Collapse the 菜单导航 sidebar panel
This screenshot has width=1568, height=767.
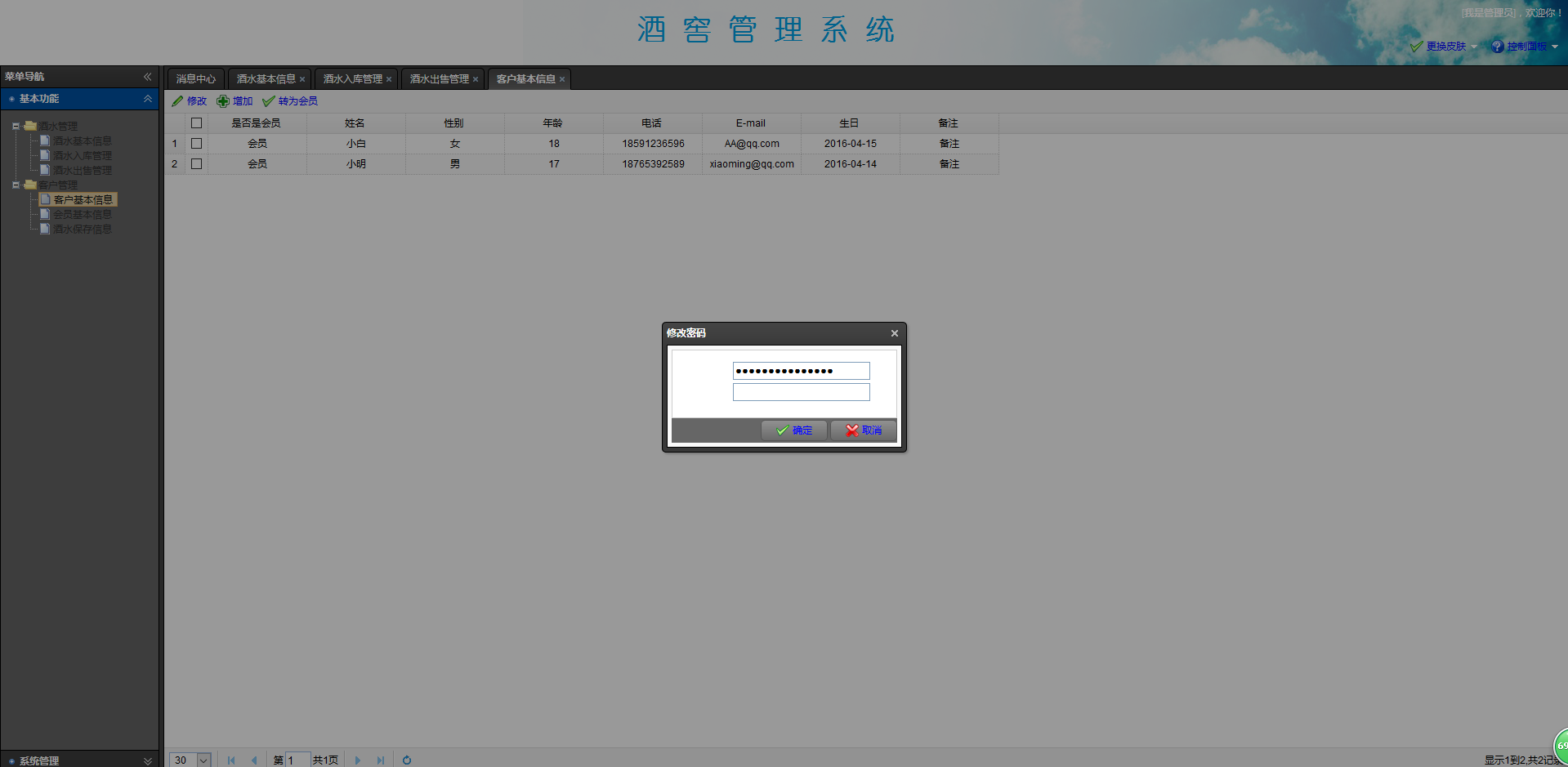pos(148,77)
